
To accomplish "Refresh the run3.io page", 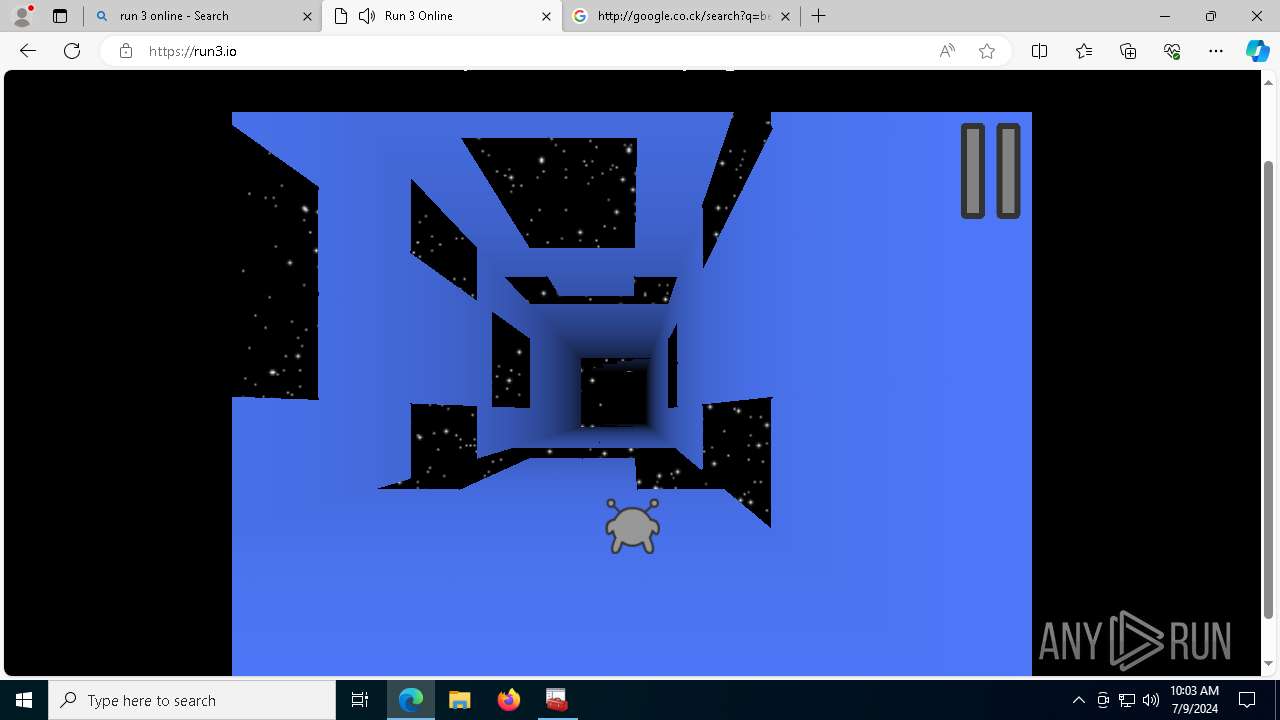I will pos(72,51).
